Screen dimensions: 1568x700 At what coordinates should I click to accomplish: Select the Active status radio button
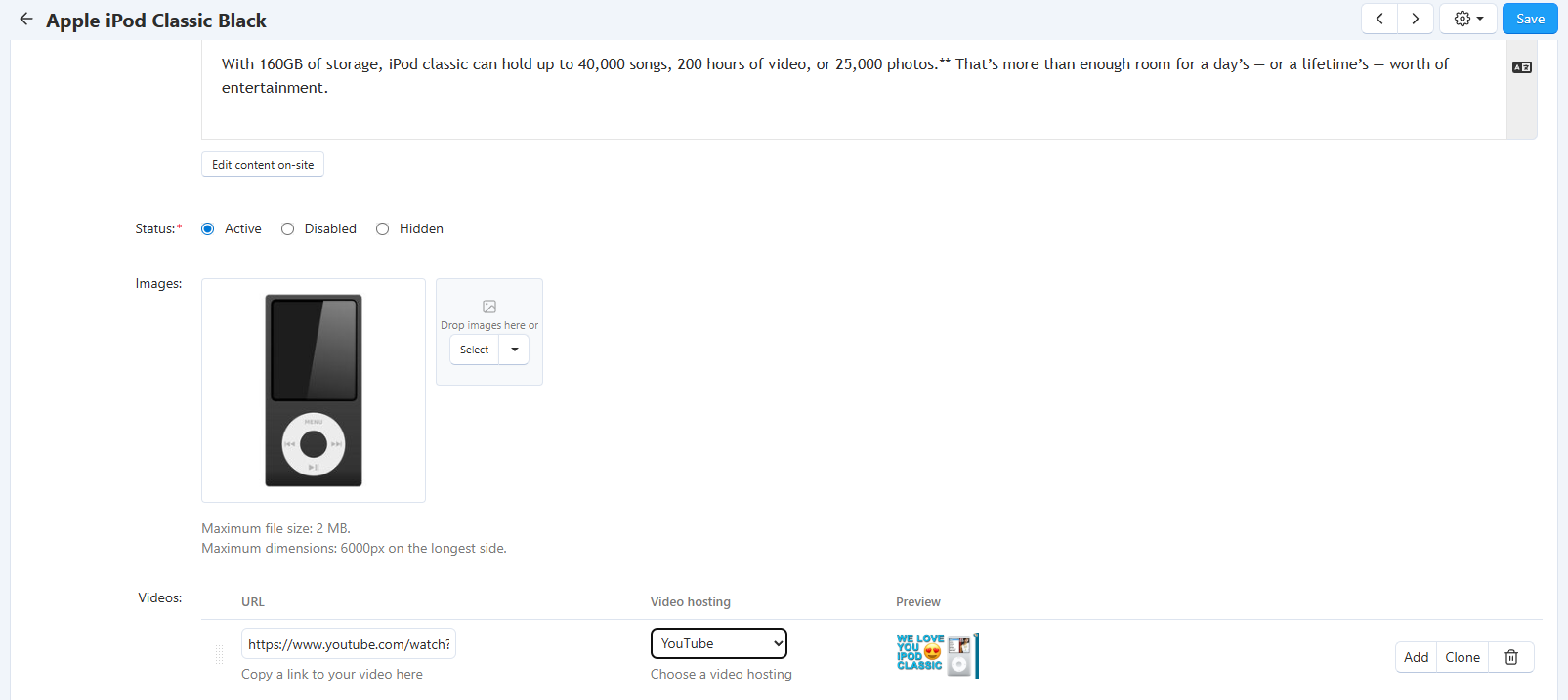(x=208, y=228)
